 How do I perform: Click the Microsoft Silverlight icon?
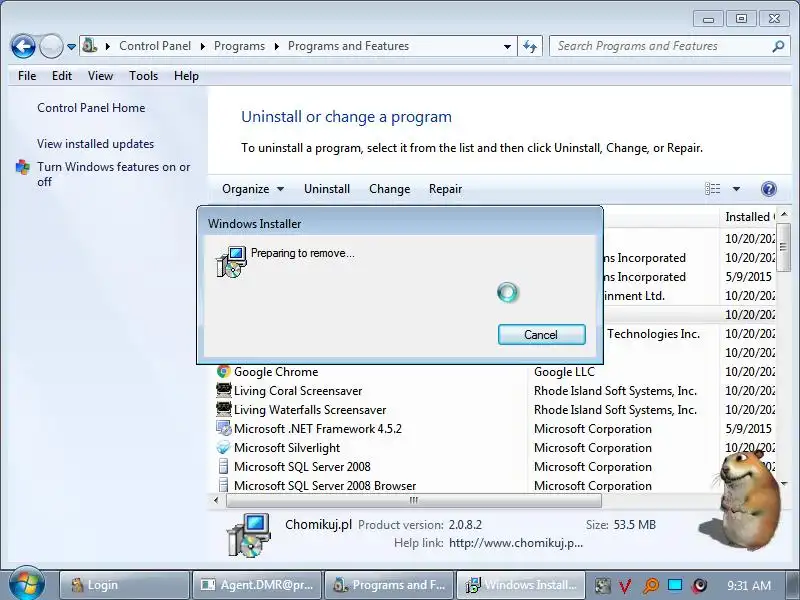(223, 447)
